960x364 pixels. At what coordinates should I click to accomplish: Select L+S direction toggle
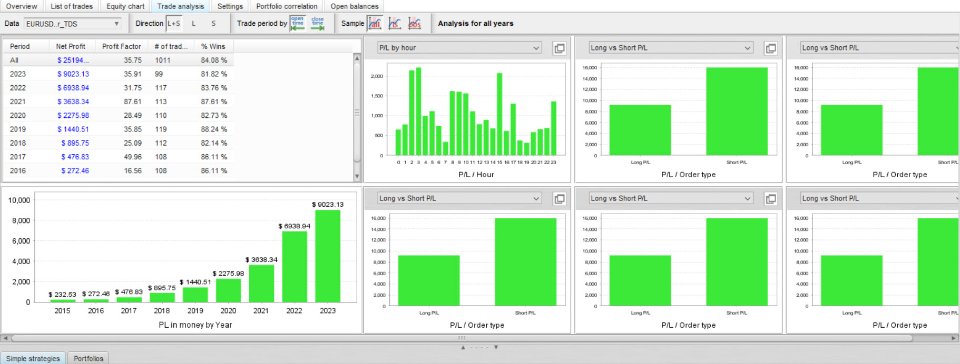click(x=174, y=24)
